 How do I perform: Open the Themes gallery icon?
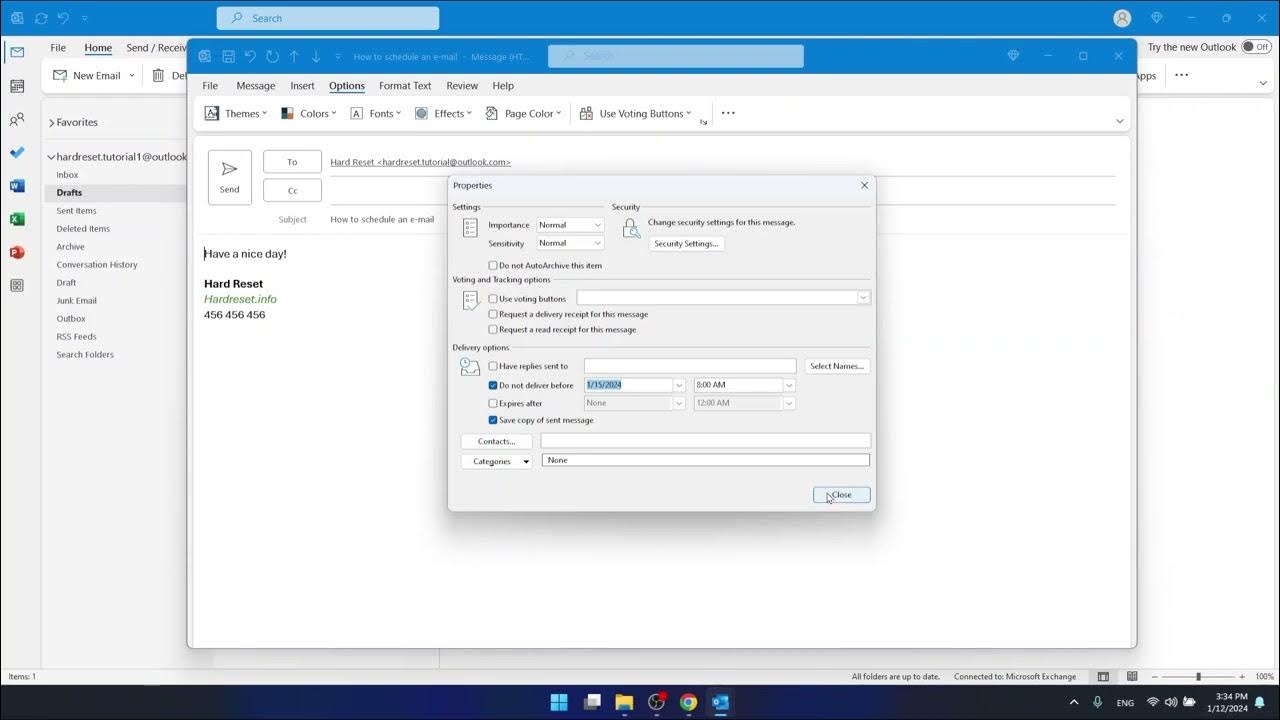211,112
